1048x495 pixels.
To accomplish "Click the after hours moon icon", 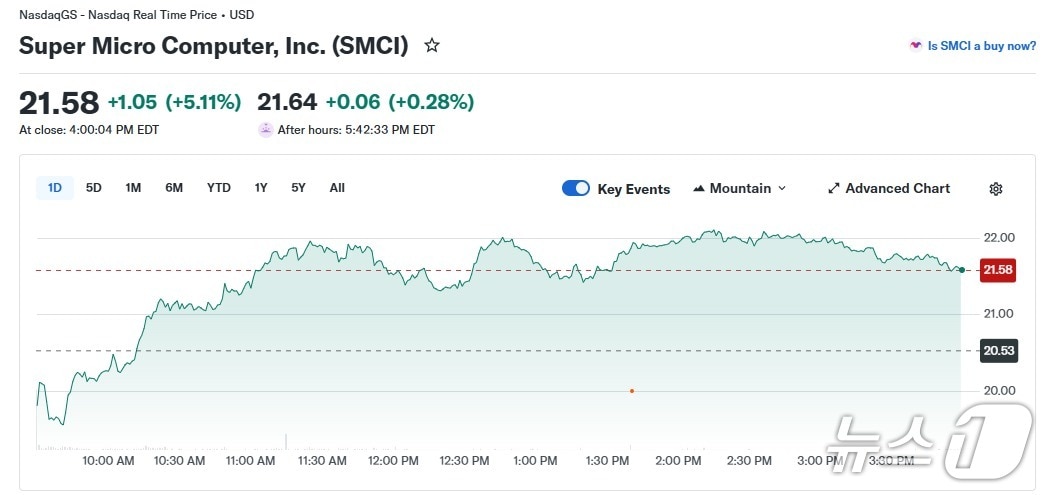I will tap(265, 129).
